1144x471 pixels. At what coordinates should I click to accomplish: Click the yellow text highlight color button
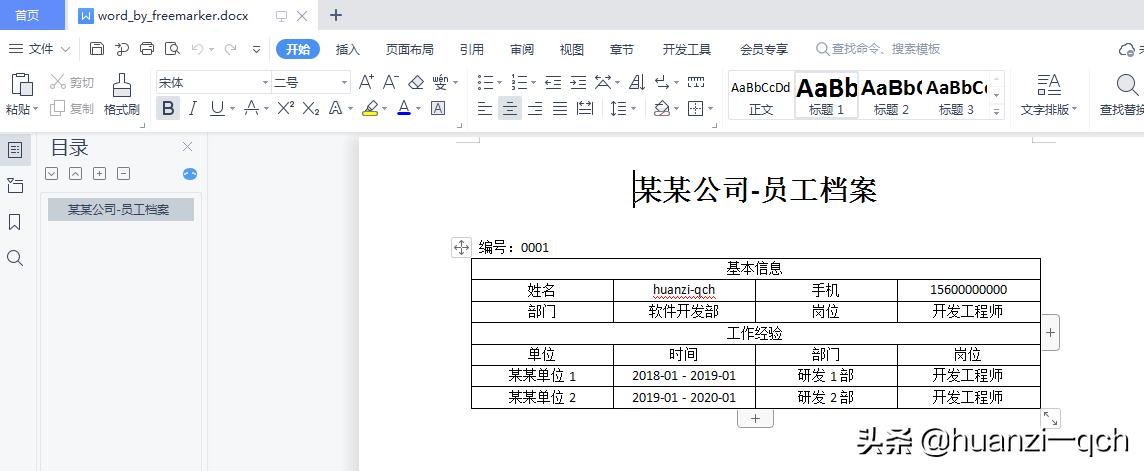[x=370, y=109]
